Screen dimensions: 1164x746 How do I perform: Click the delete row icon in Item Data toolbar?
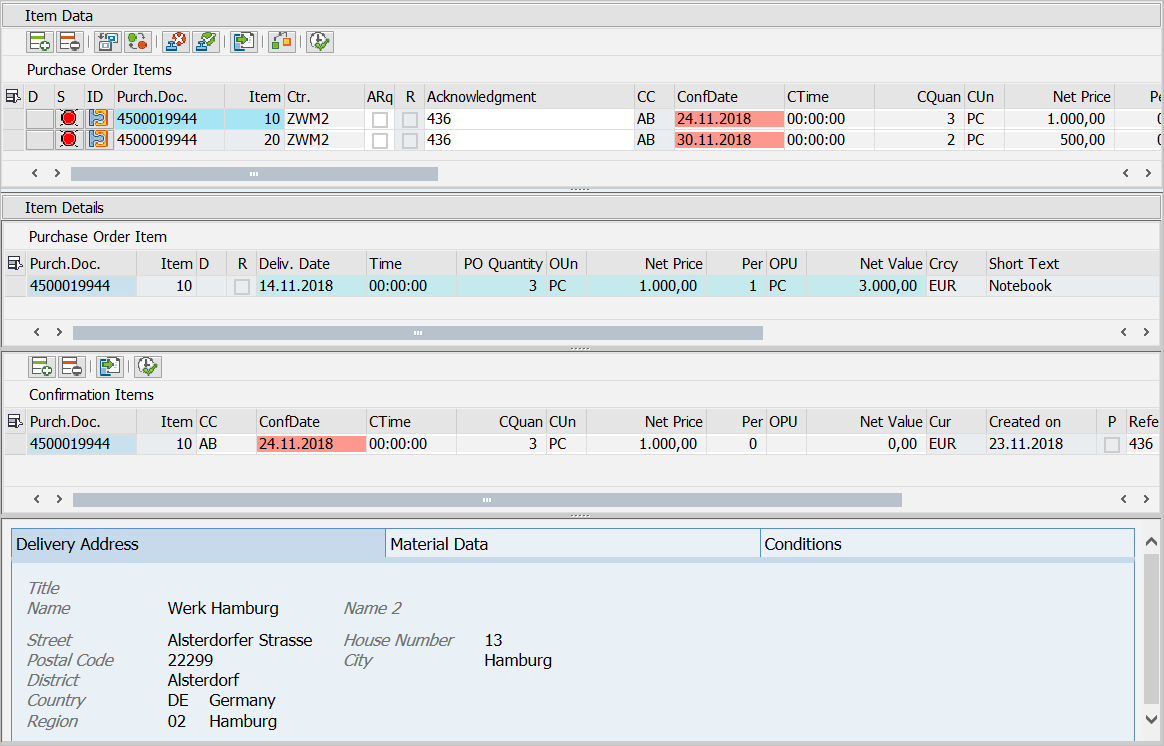pos(70,41)
